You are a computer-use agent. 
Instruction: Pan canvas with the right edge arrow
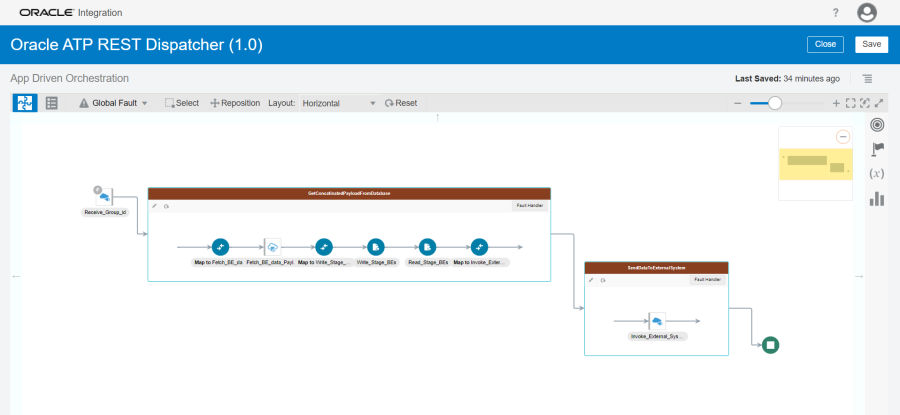[x=859, y=277]
